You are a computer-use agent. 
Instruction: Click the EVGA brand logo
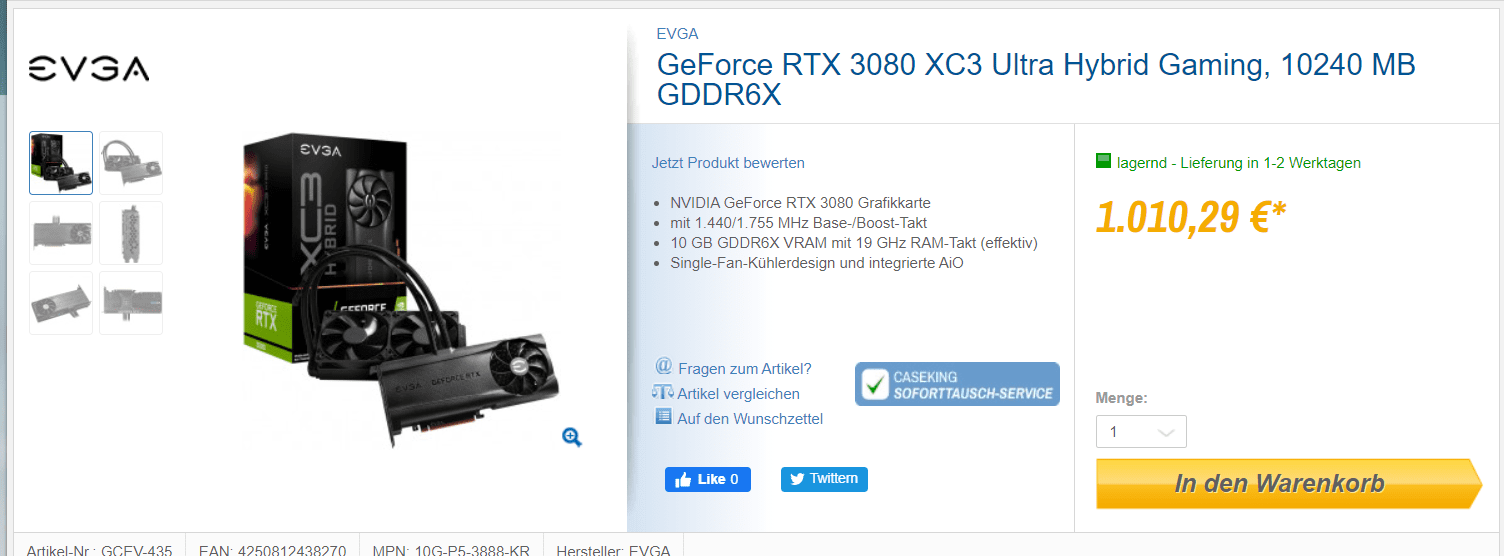88,69
